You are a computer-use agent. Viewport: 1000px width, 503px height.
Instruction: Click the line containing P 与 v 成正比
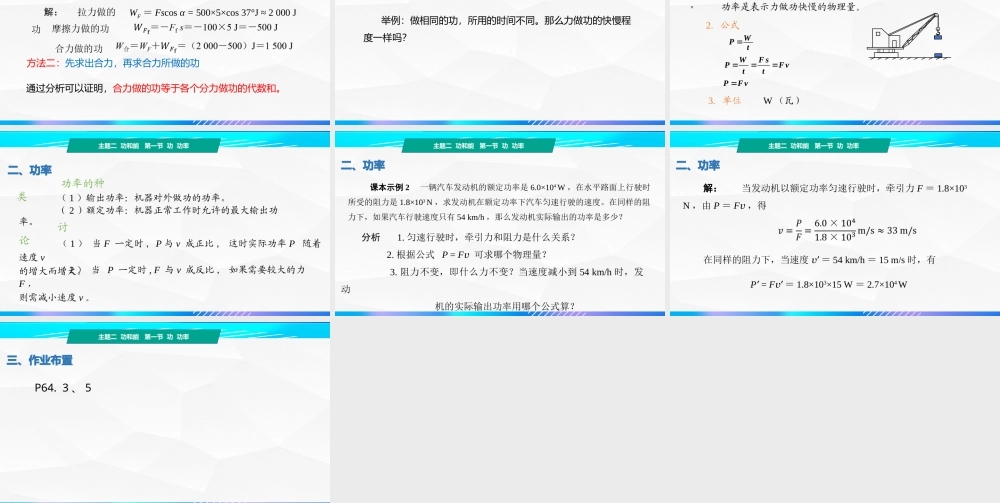pos(191,243)
